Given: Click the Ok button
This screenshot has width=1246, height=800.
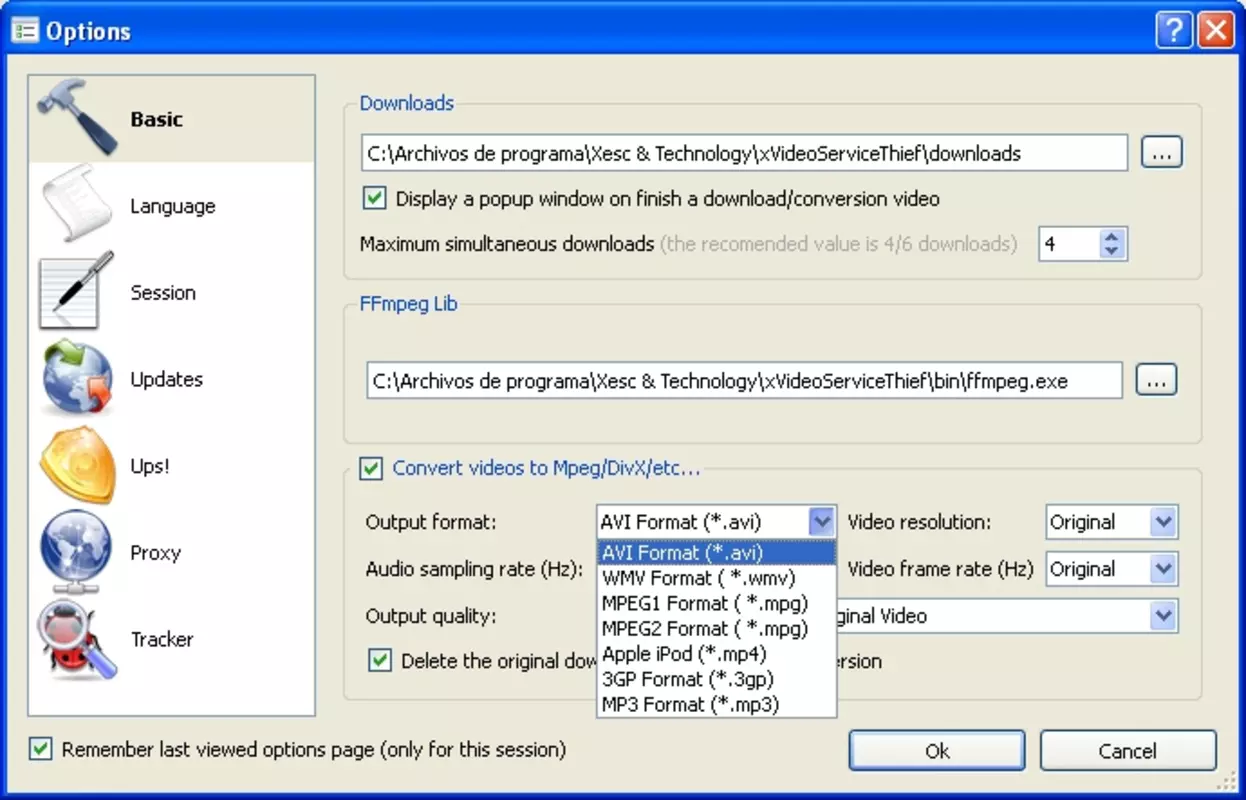Looking at the screenshot, I should coord(937,751).
